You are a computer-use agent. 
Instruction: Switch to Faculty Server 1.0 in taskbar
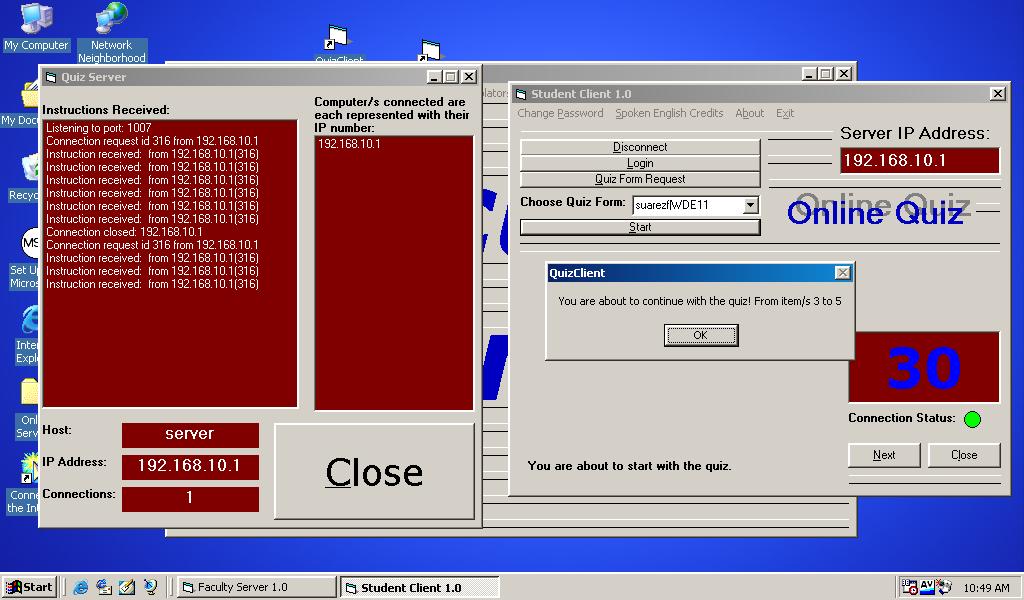pyautogui.click(x=256, y=587)
